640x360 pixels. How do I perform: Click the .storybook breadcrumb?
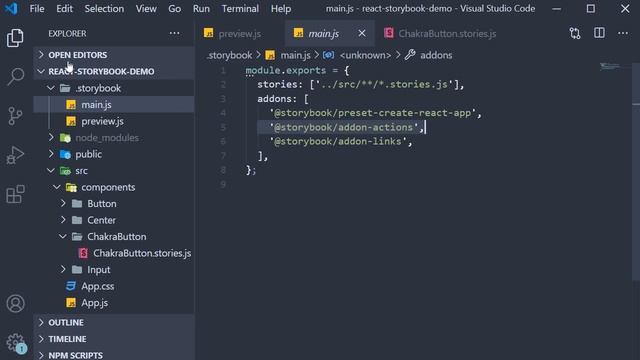[x=229, y=55]
